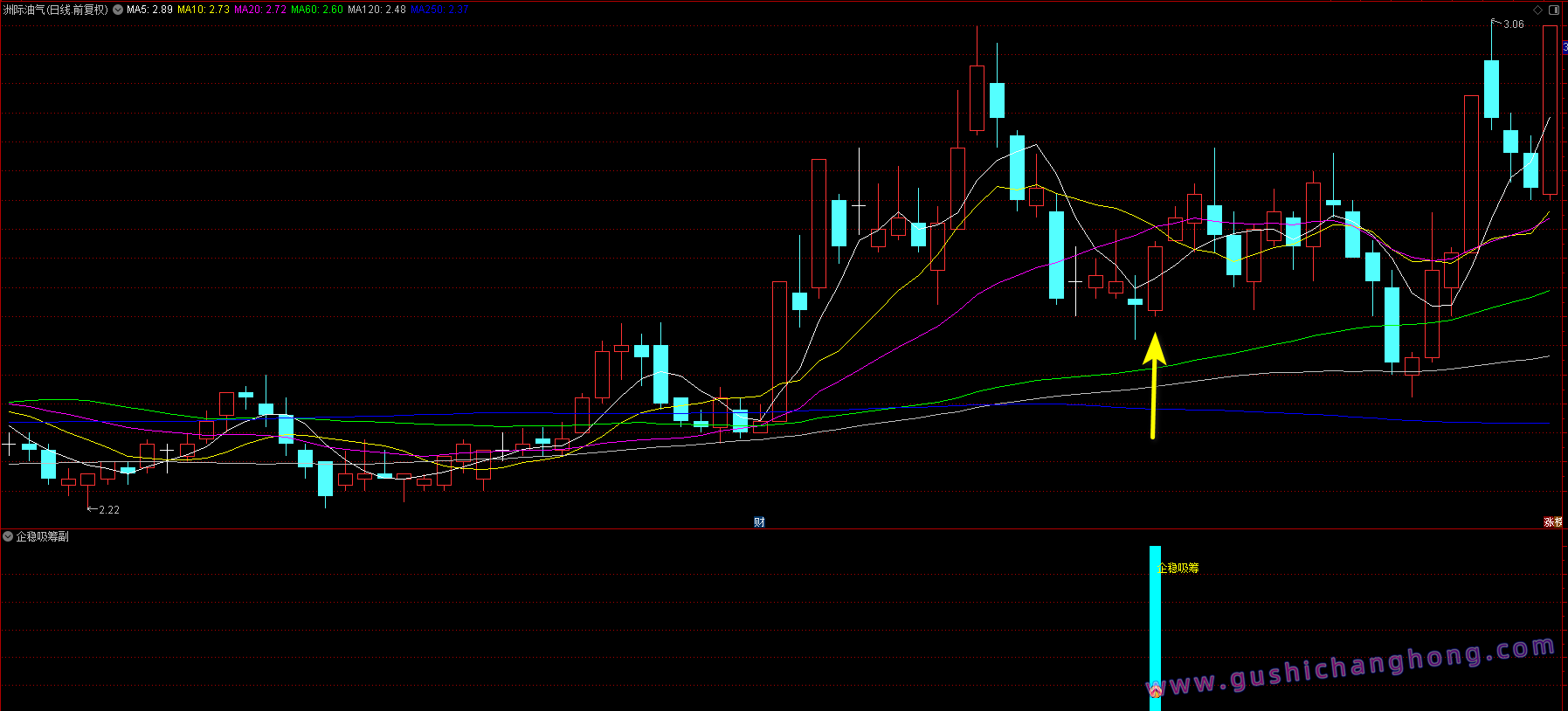Click the 企稳吸筹副 sub-indicator name
Image resolution: width=1568 pixels, height=711 pixels.
[x=42, y=536]
